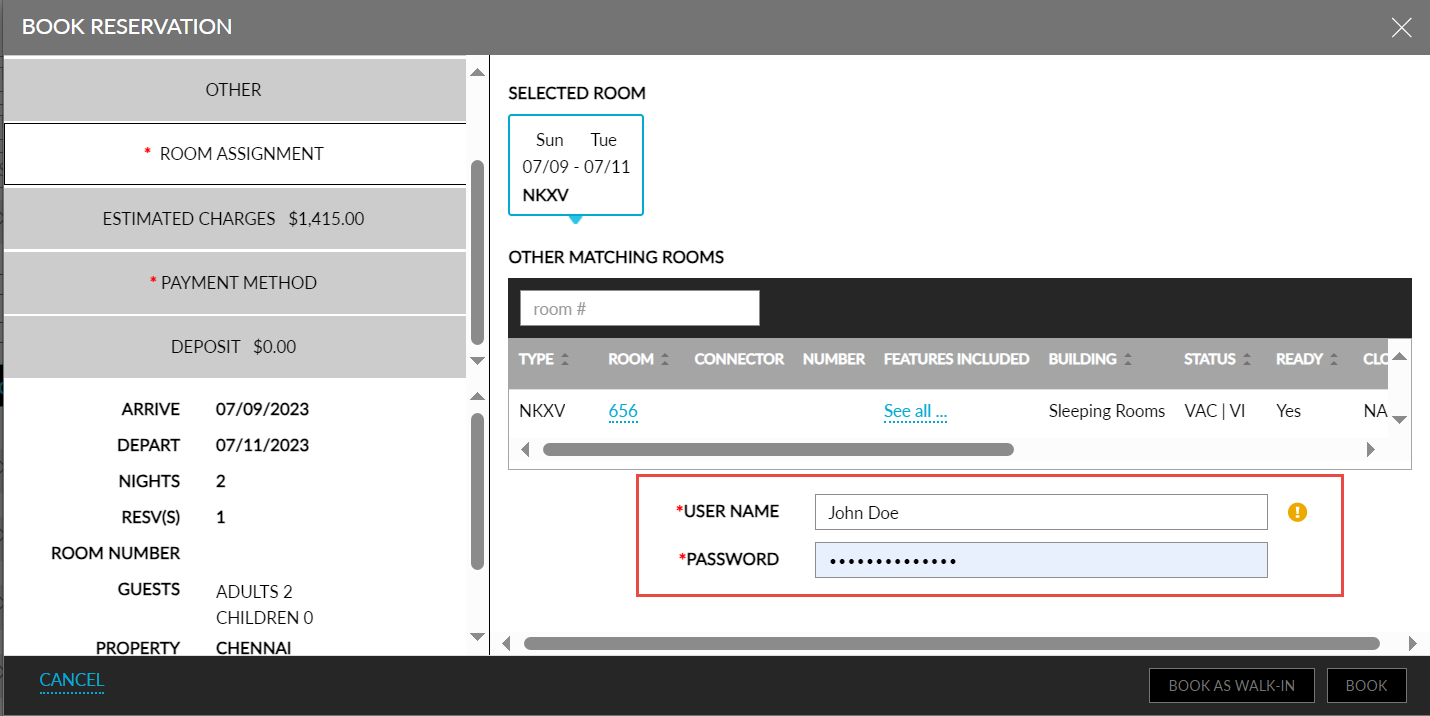Screen dimensions: 1430x716
Task: Click the Sleeping Rooms building cell
Action: pyautogui.click(x=1107, y=411)
